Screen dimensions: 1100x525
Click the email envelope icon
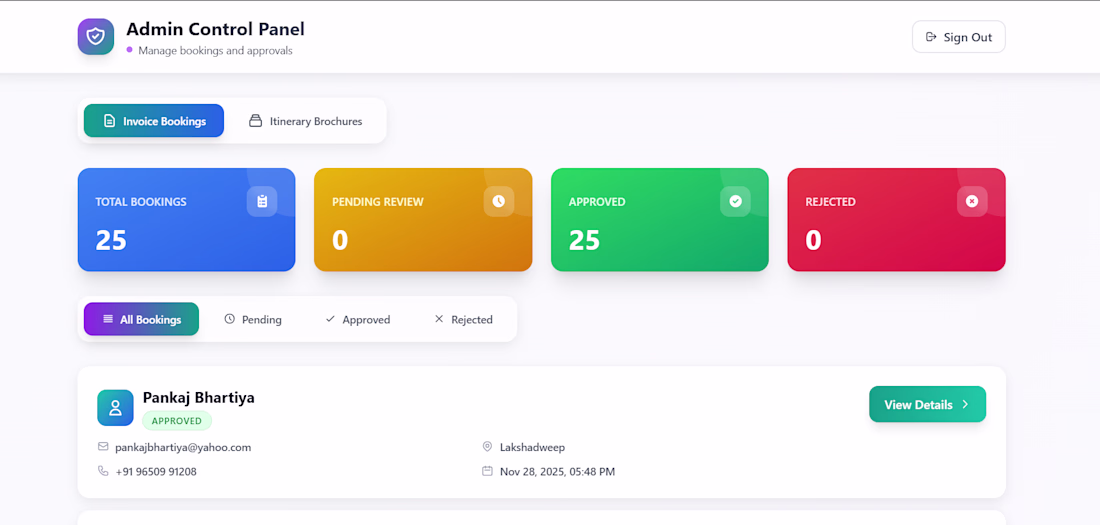103,447
